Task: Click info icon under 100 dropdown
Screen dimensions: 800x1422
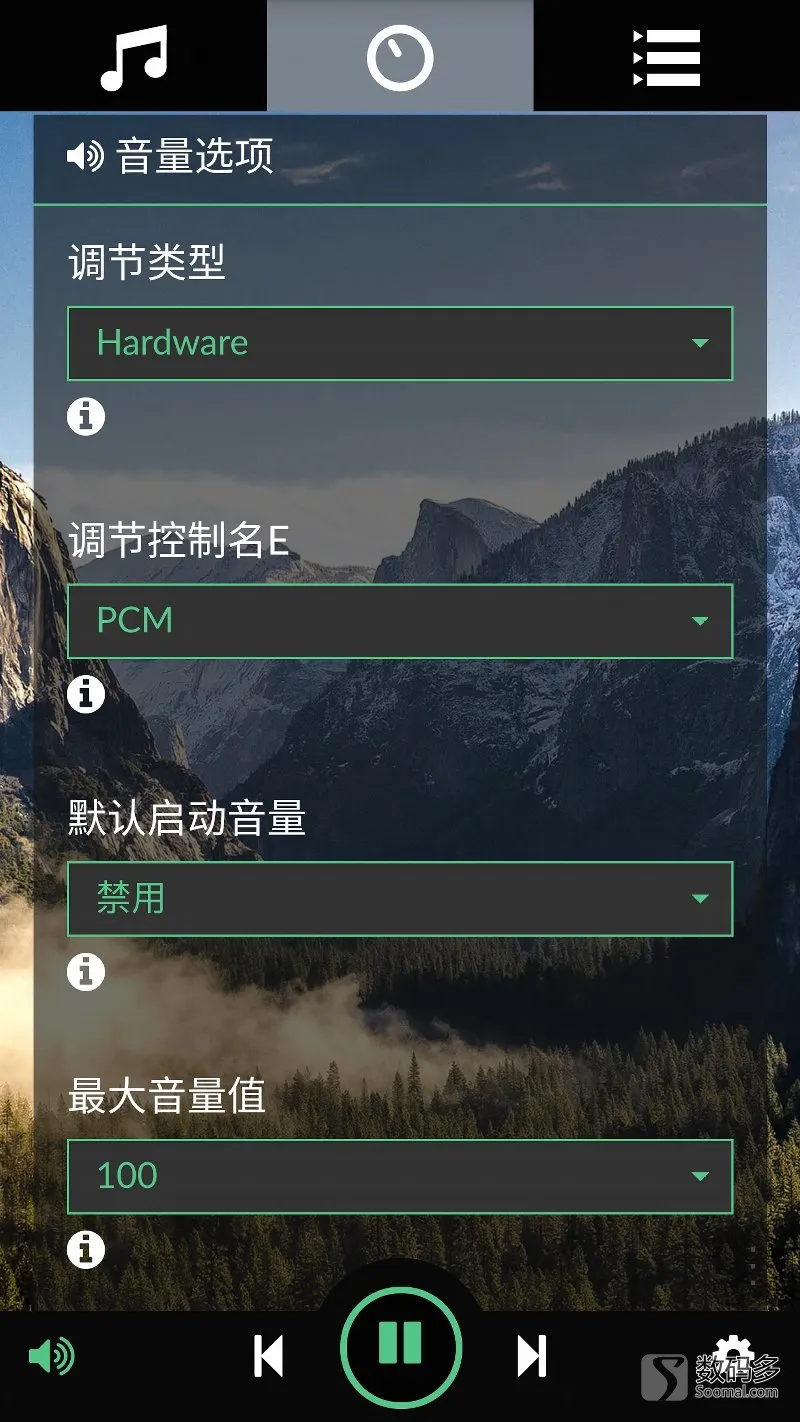Action: pyautogui.click(x=86, y=1249)
